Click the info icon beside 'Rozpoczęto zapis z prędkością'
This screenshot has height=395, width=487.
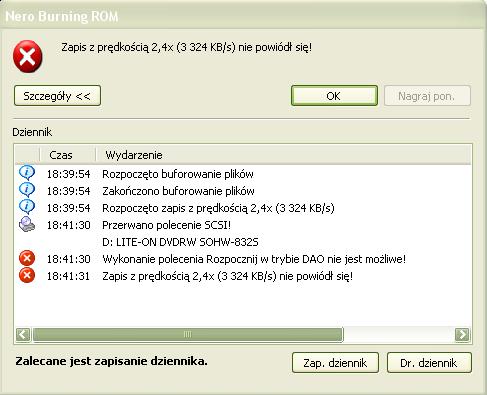coord(27,207)
